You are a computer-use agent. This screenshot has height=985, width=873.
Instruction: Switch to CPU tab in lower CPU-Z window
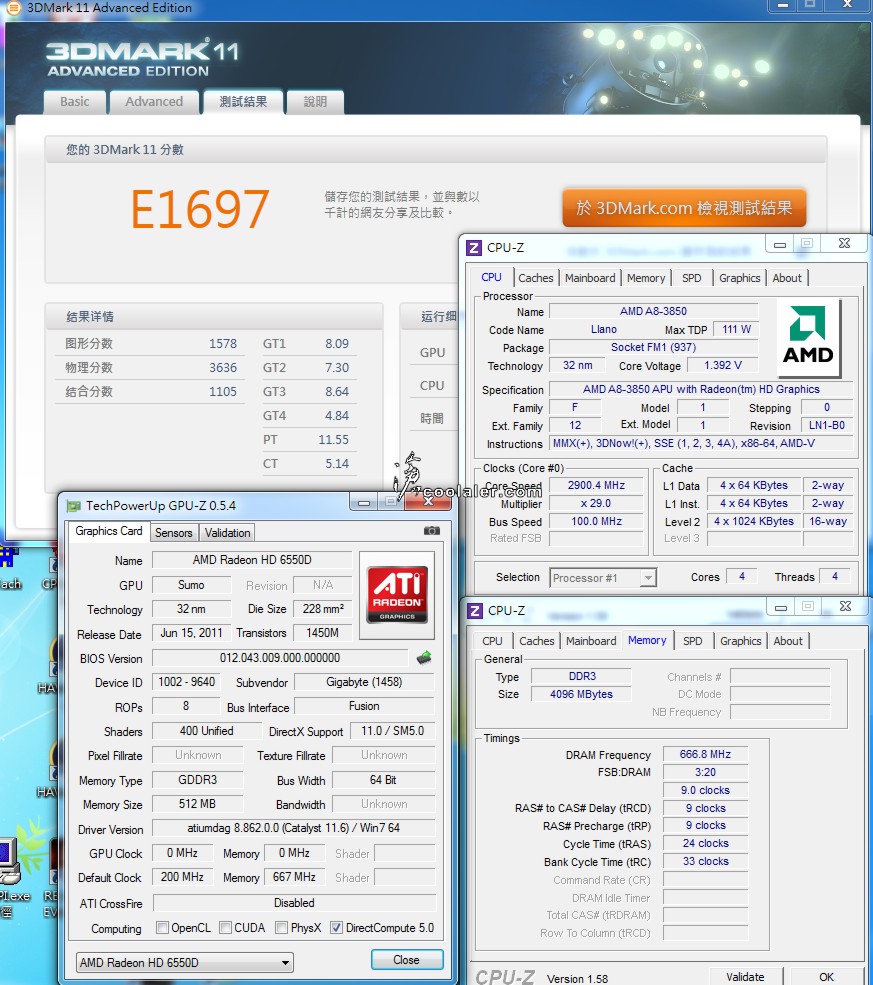point(492,641)
